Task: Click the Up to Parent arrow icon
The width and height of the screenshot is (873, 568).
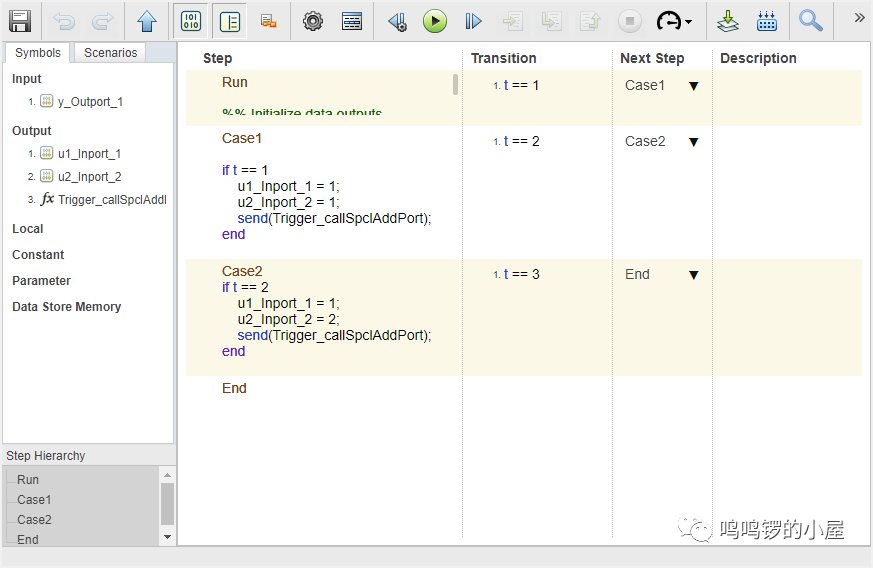Action: coord(147,21)
